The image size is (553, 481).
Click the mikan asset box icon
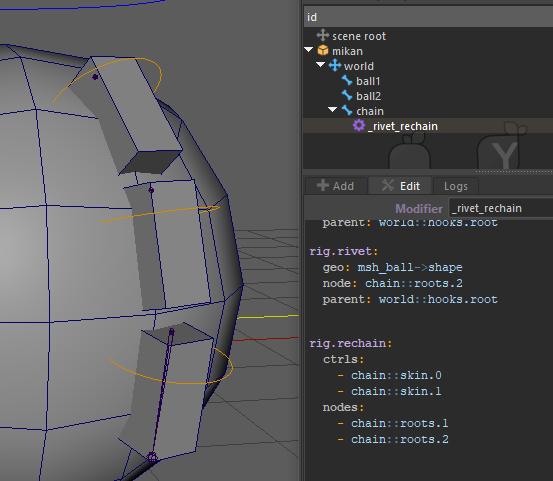(x=323, y=50)
